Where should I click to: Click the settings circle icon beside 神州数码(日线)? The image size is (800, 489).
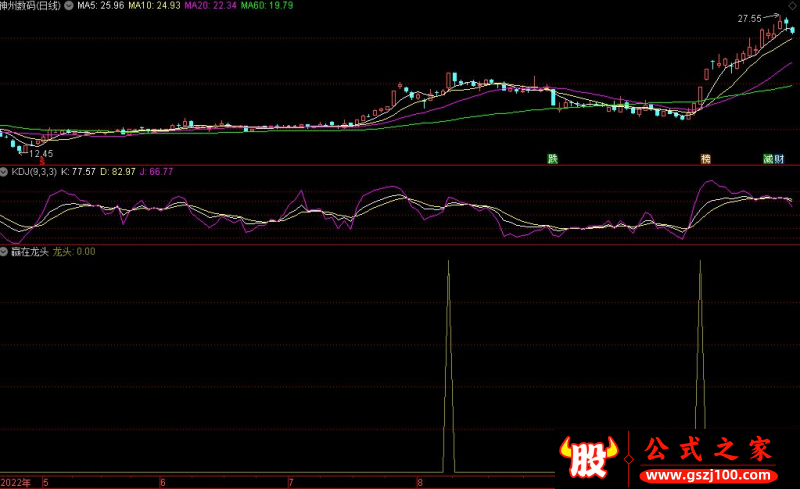[68, 6]
